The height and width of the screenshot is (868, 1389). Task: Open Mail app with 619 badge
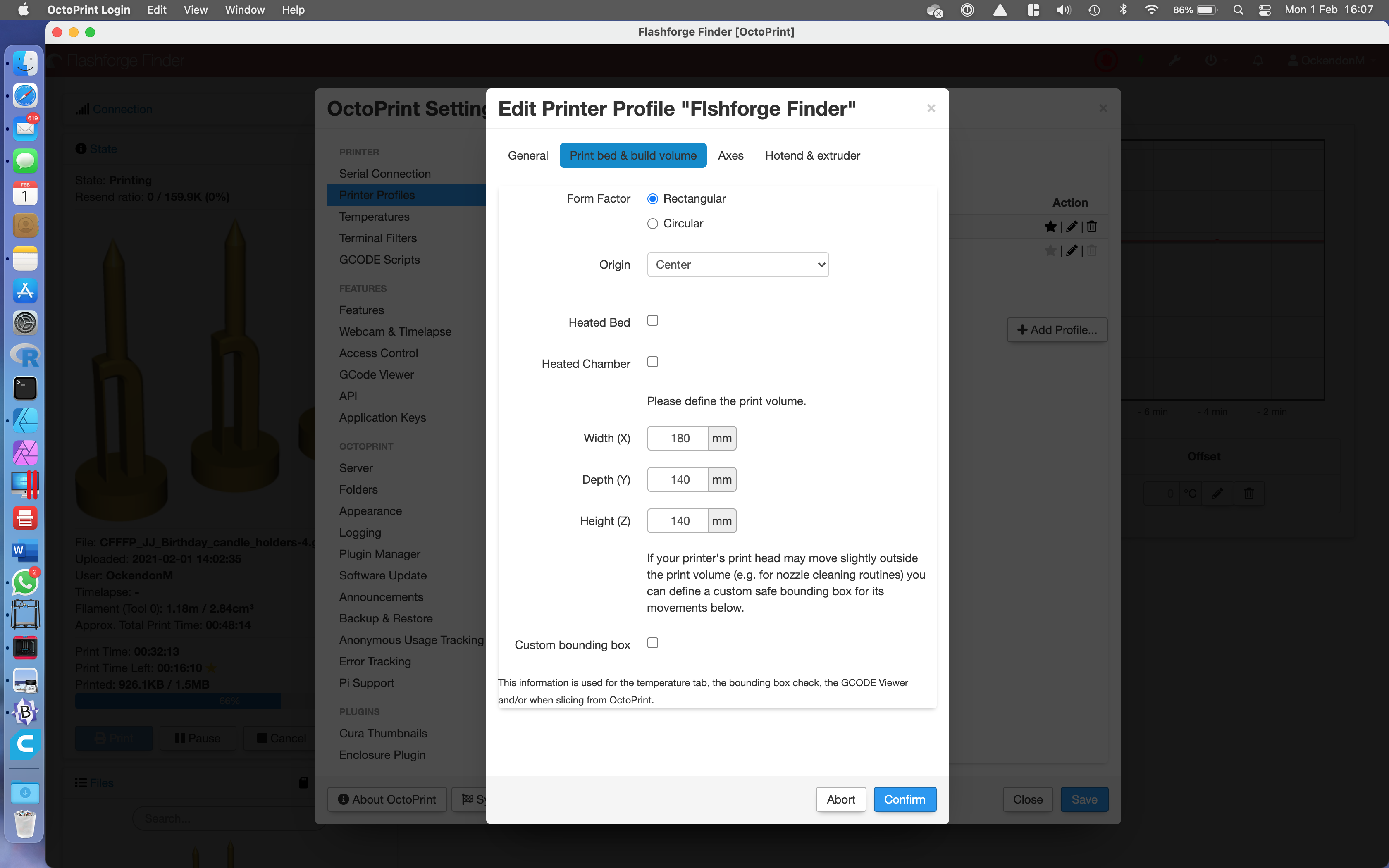pyautogui.click(x=25, y=128)
